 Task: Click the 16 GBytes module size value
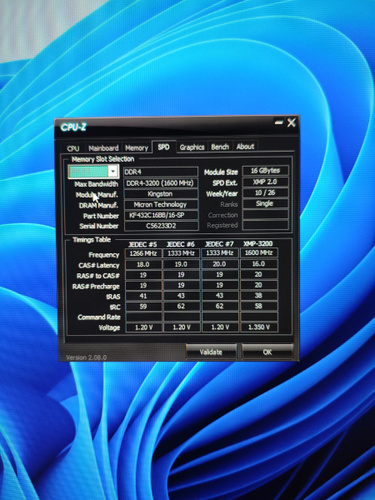click(265, 171)
